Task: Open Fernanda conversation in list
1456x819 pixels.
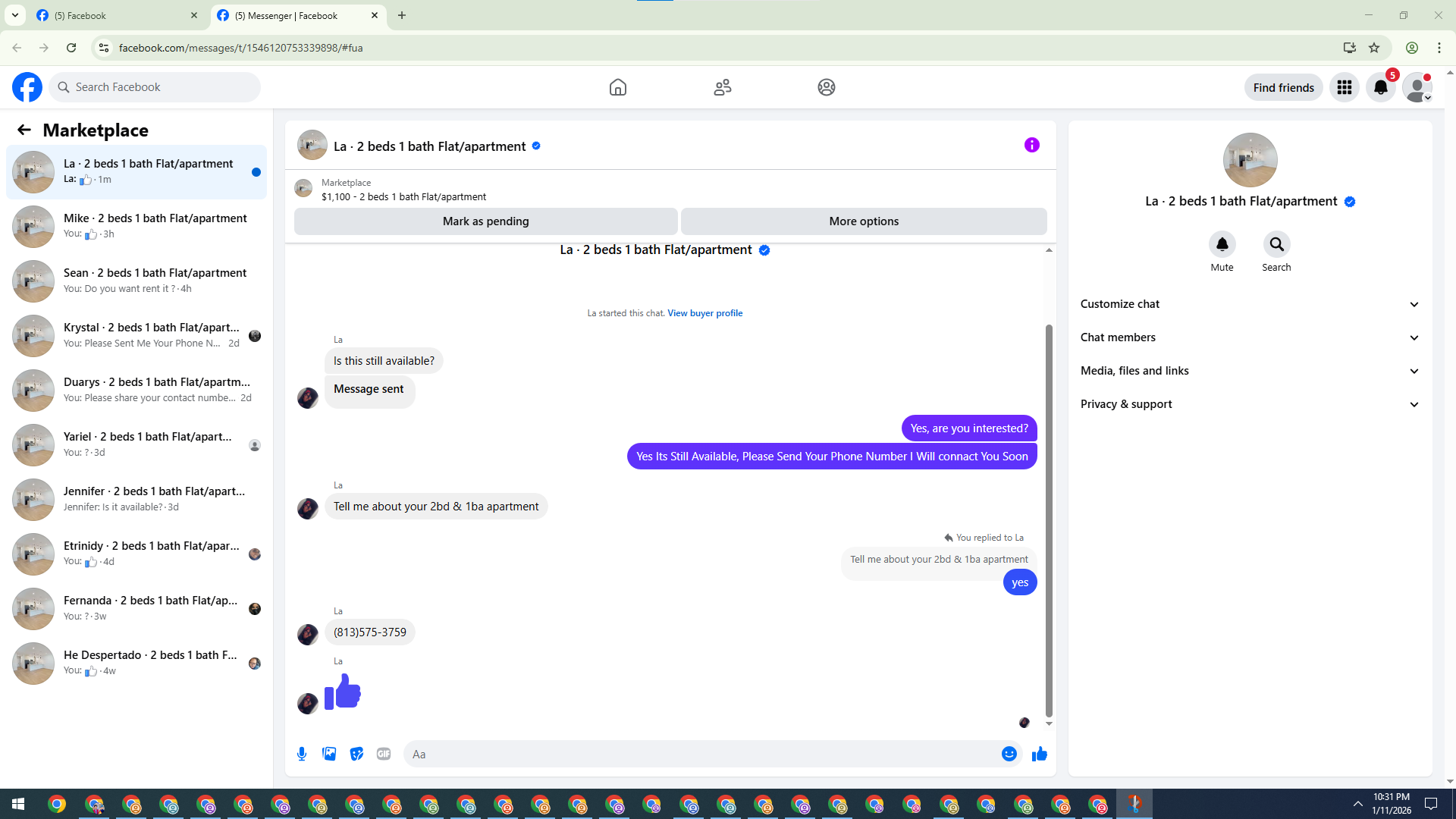Action: coord(136,609)
